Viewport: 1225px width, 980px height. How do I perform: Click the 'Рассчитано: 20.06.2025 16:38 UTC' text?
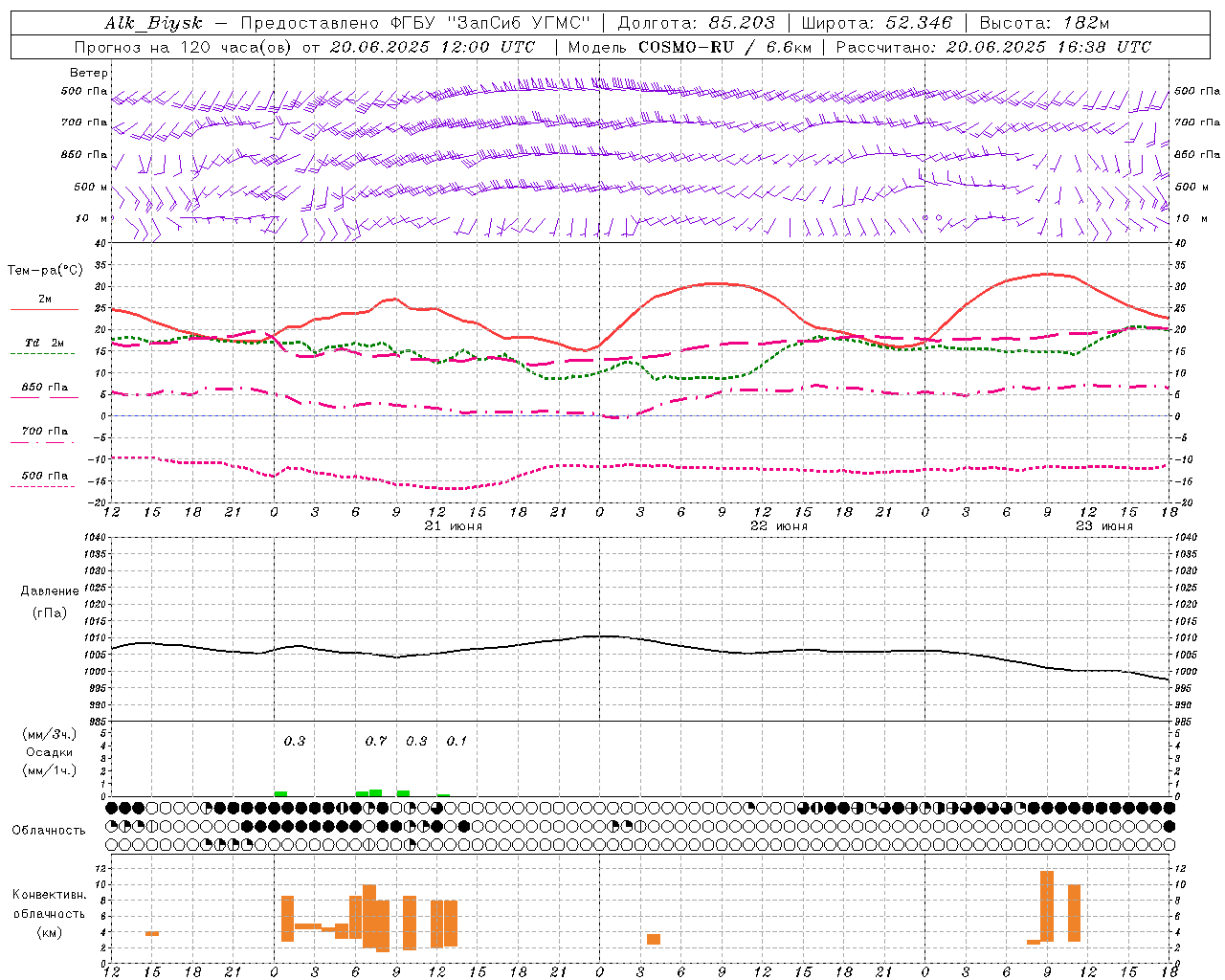click(993, 47)
